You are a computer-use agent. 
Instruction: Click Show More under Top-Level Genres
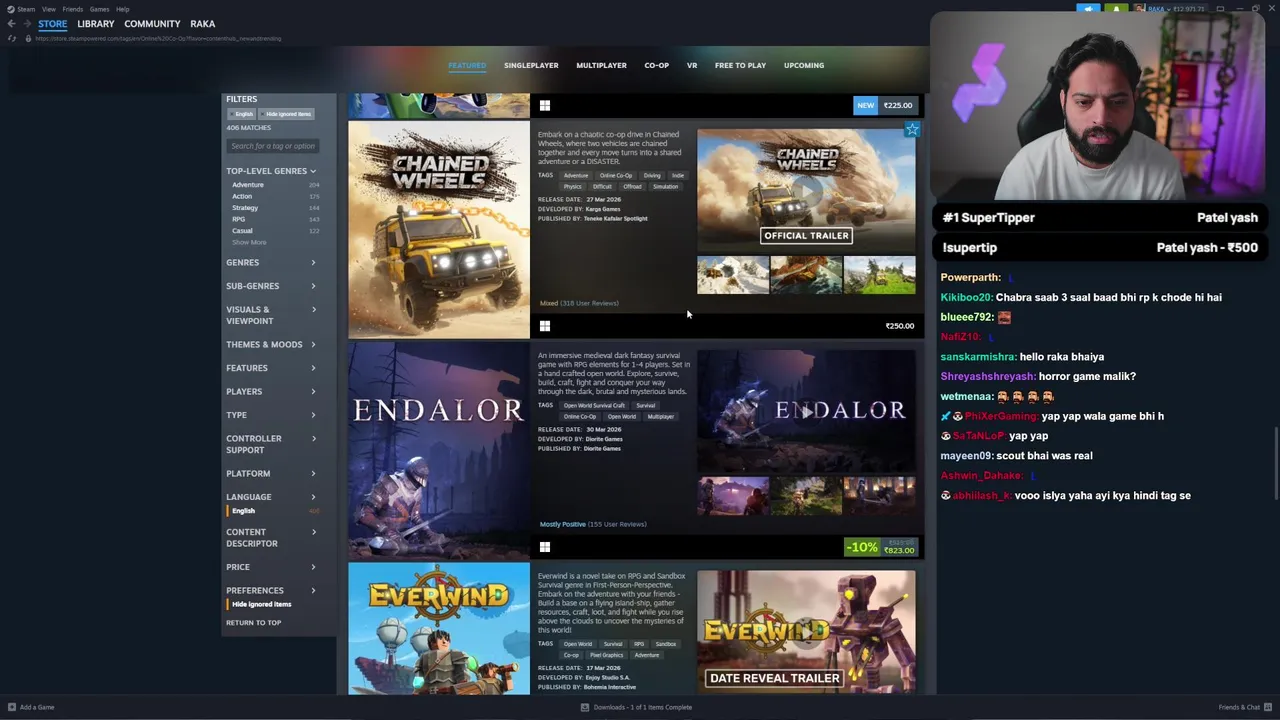(x=249, y=242)
